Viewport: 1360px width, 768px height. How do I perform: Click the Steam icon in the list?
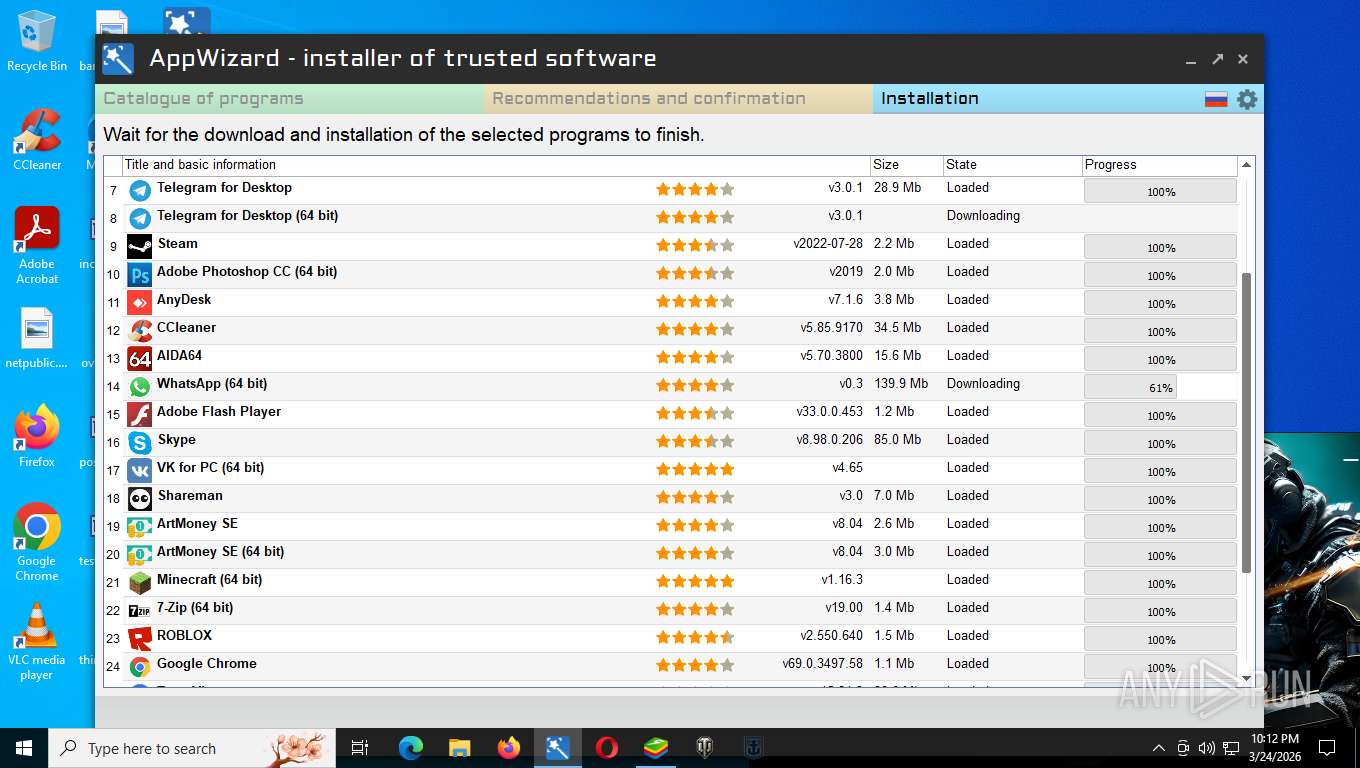pyautogui.click(x=140, y=246)
